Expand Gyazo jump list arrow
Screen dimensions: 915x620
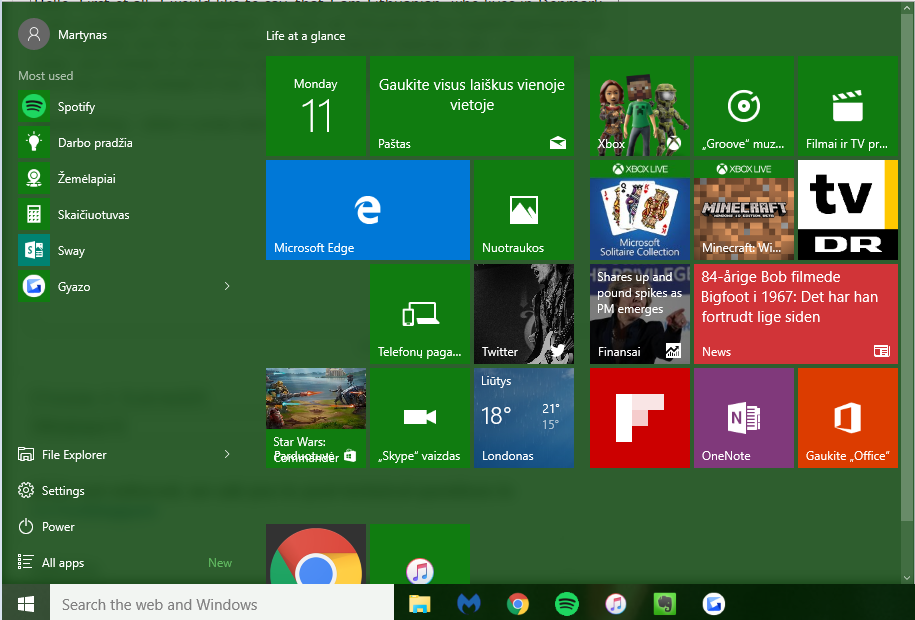pyautogui.click(x=227, y=286)
